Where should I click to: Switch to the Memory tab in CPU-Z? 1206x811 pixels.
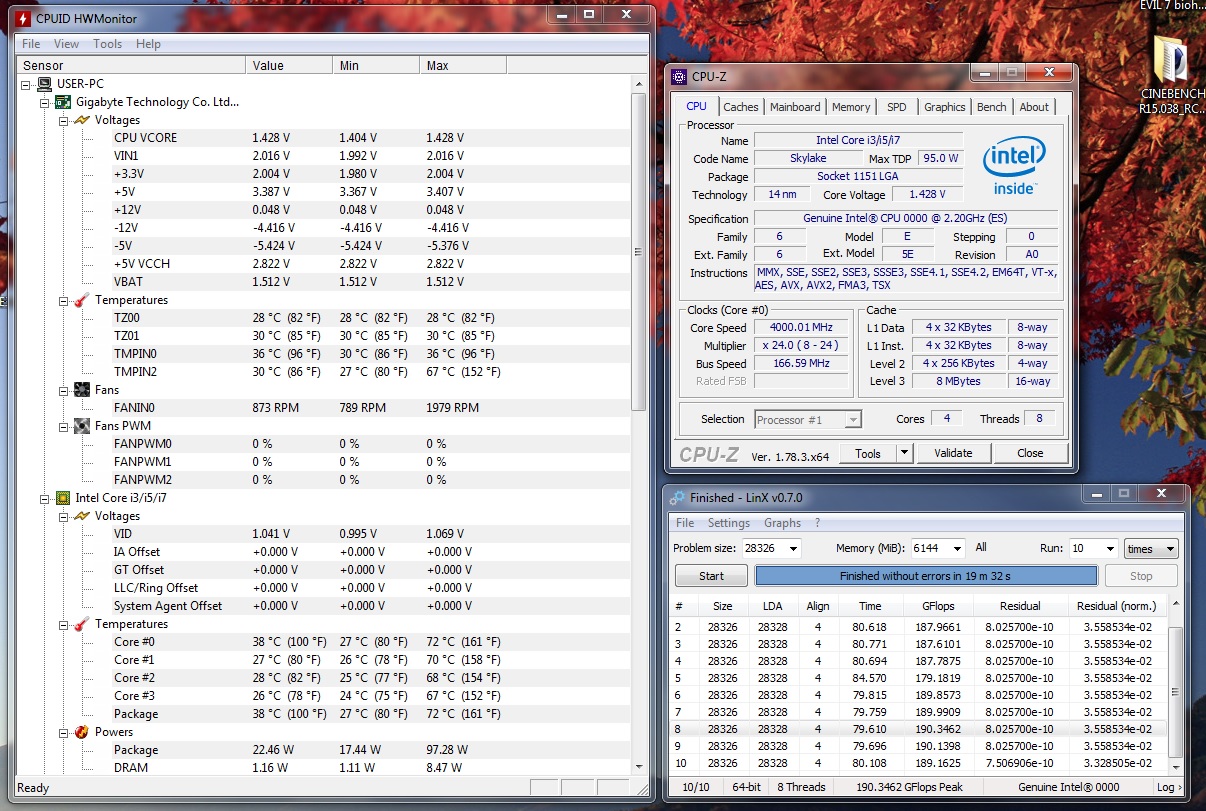tap(851, 107)
